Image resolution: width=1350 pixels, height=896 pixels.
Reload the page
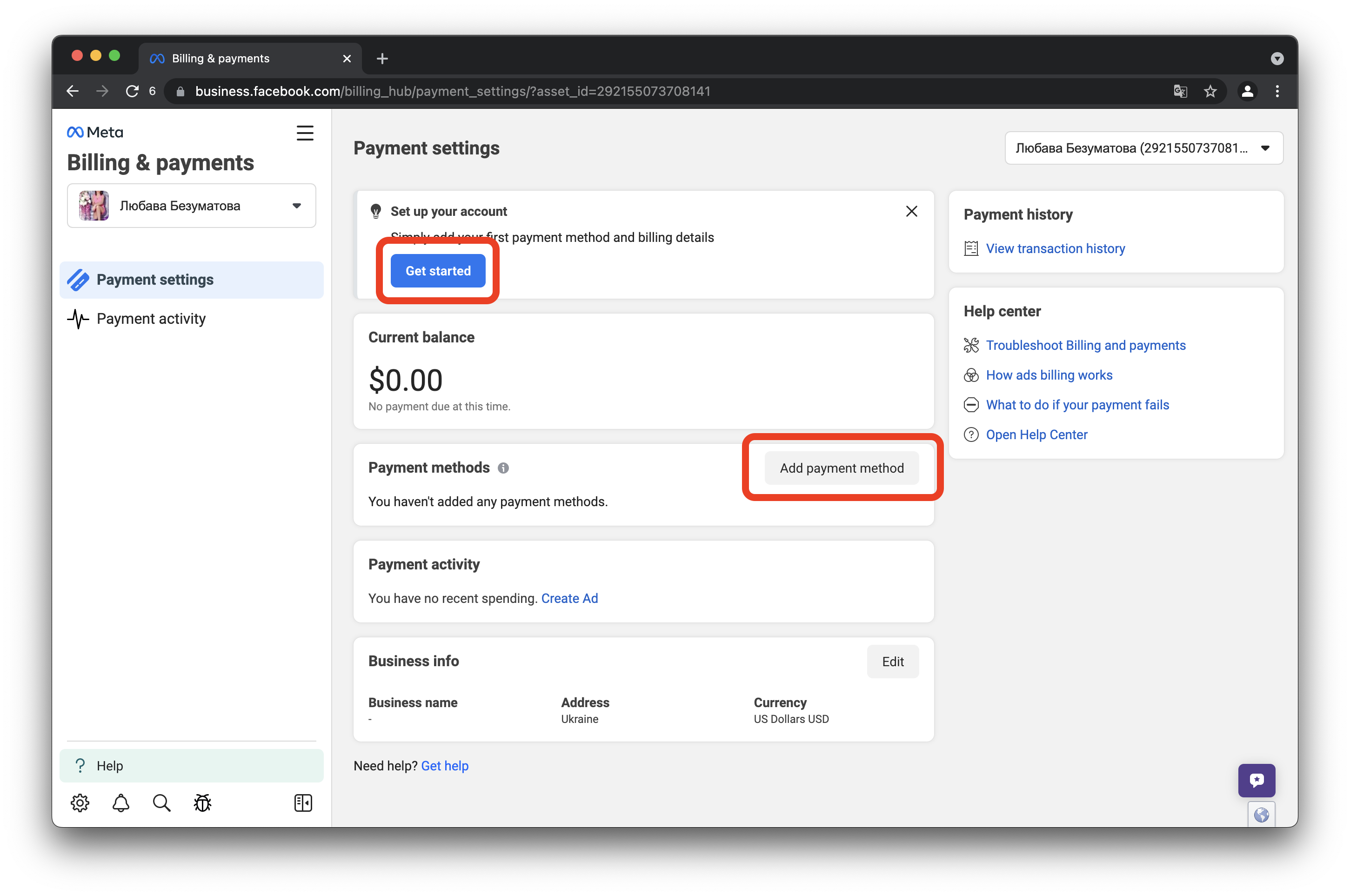click(132, 91)
